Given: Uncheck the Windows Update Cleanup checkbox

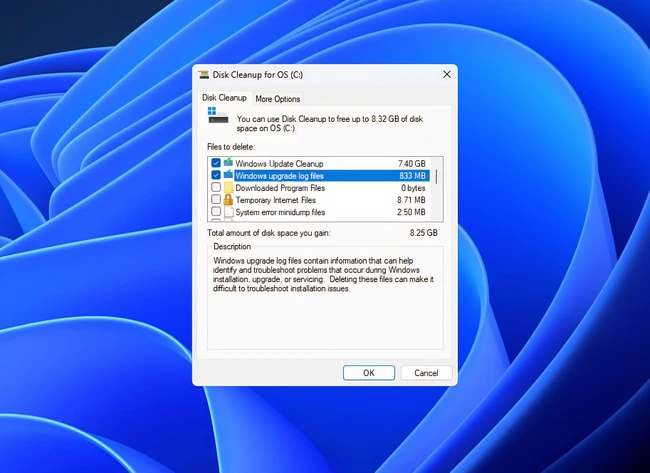Looking at the screenshot, I should click(216, 163).
